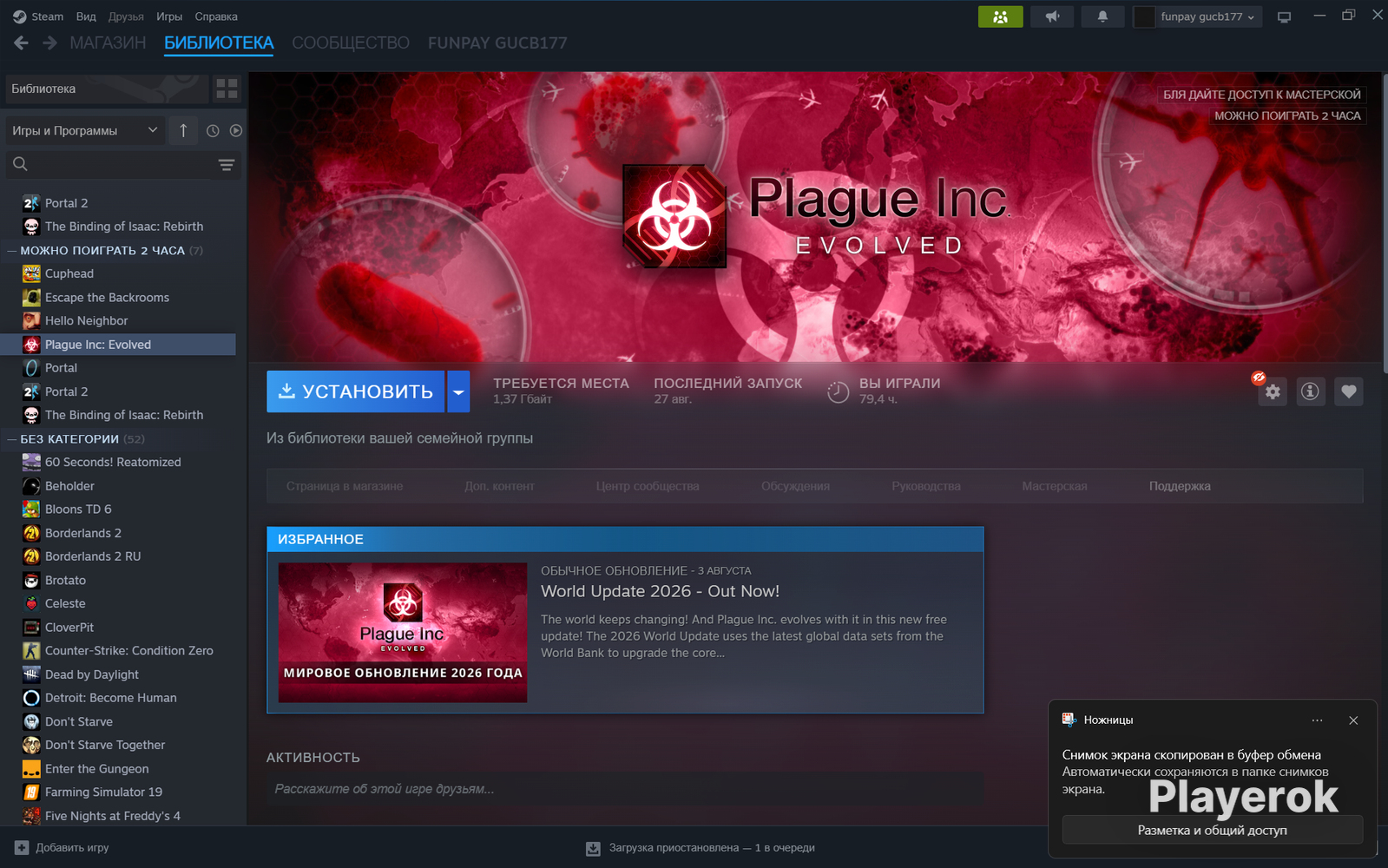This screenshot has height=868, width=1388.
Task: Open the Игры menu
Action: [x=169, y=16]
